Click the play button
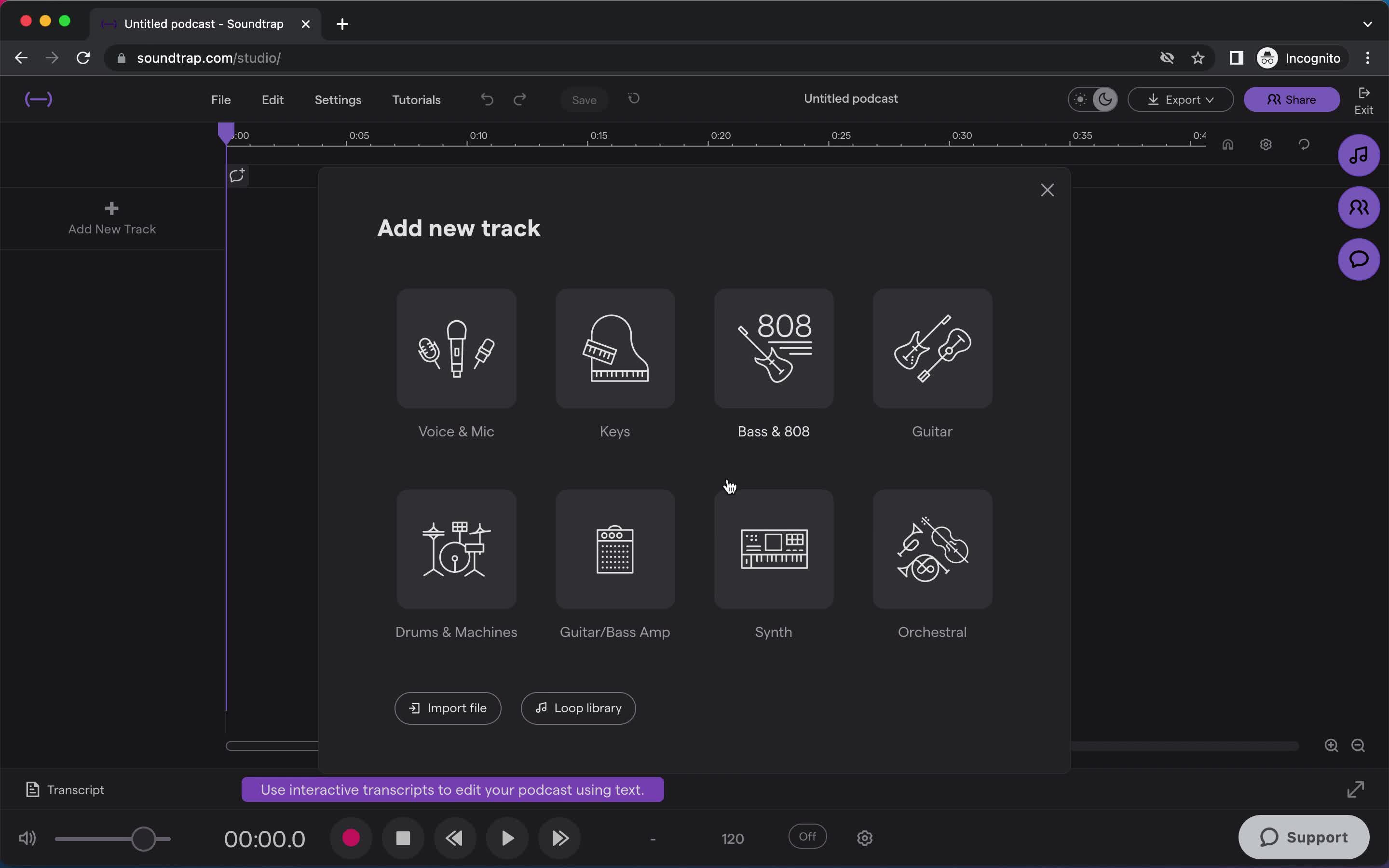 pyautogui.click(x=507, y=838)
